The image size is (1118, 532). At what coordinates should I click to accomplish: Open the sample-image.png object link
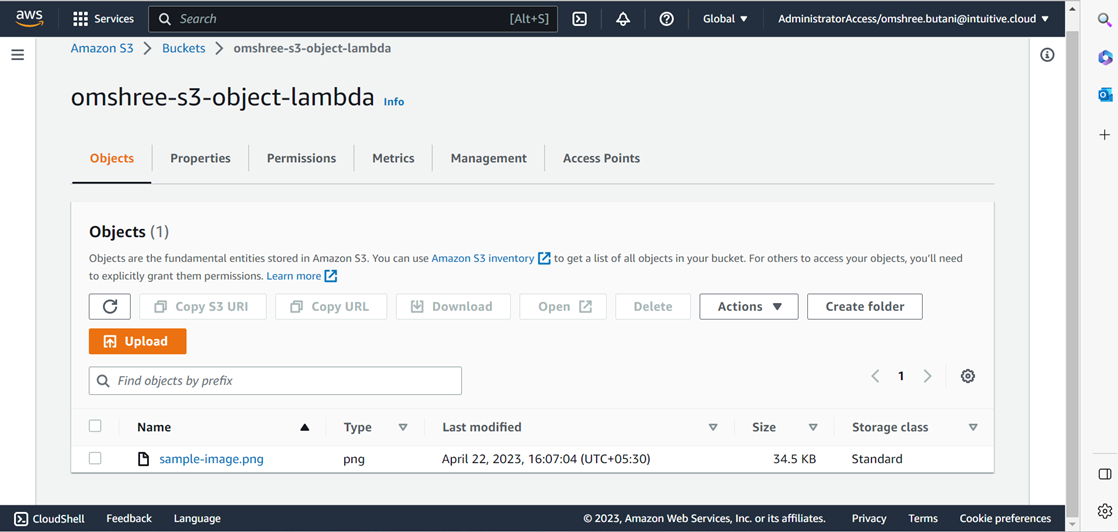point(211,459)
